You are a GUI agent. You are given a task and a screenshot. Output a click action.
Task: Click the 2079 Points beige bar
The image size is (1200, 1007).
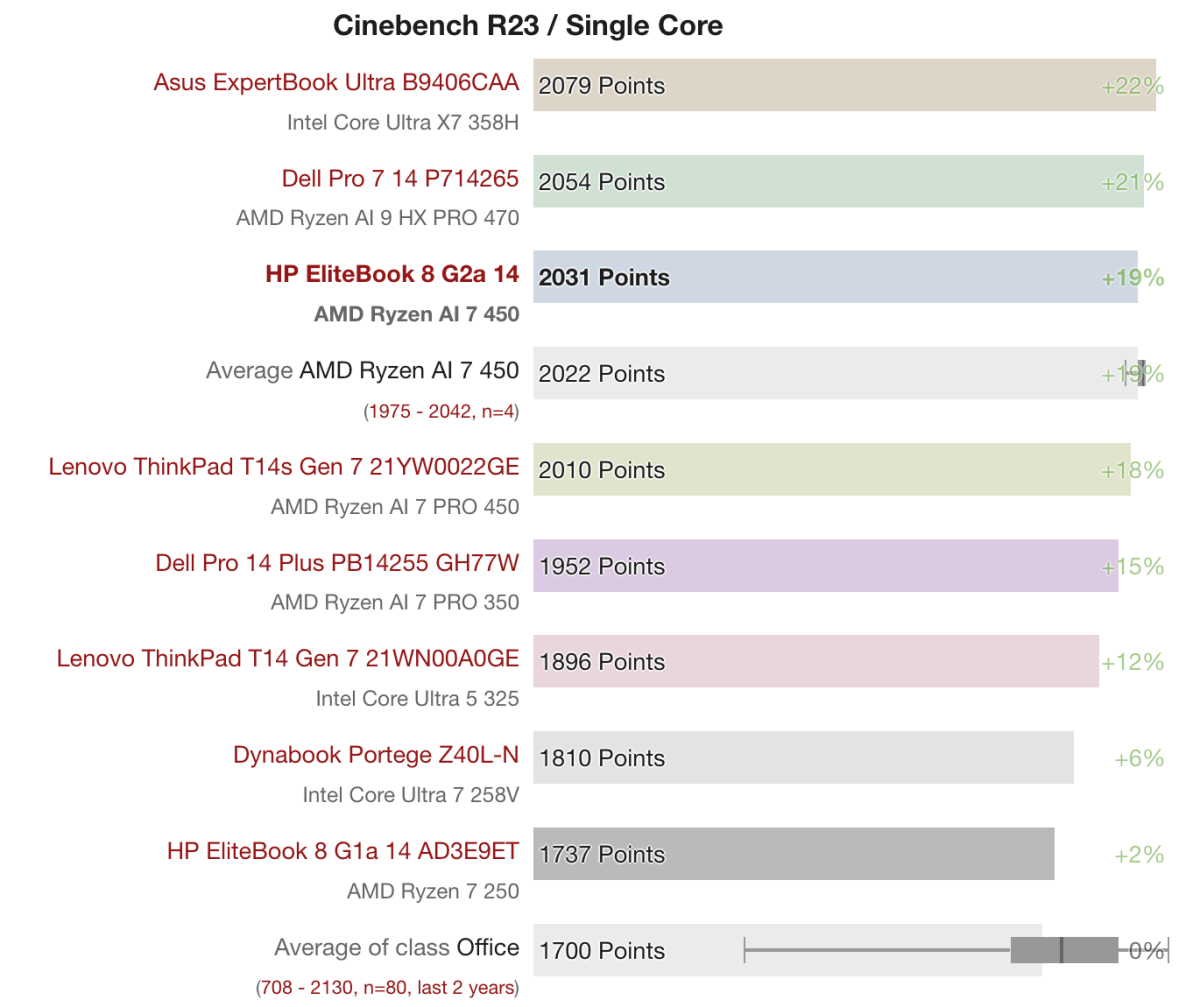click(844, 85)
